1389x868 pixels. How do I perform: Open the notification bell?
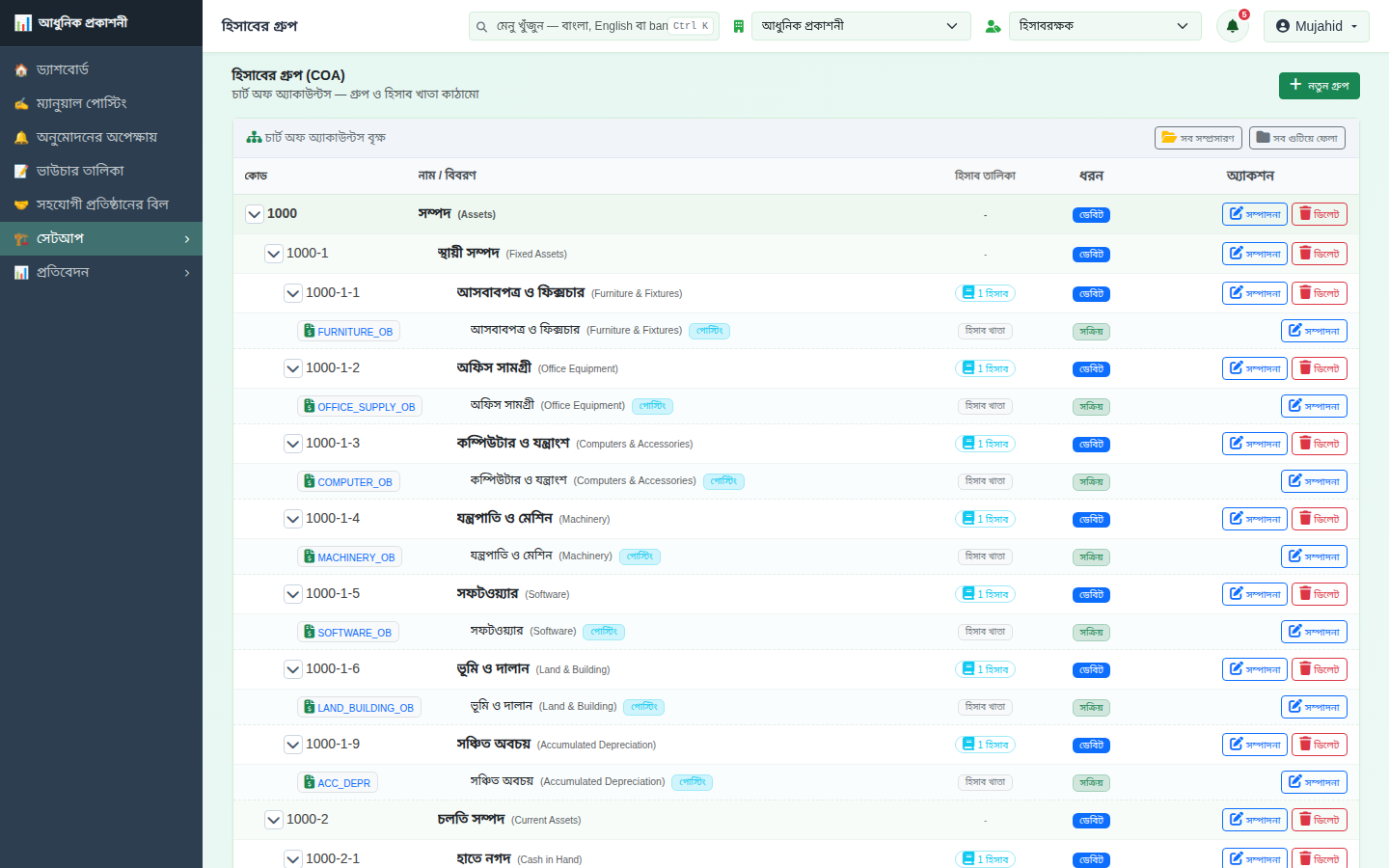click(x=1232, y=26)
